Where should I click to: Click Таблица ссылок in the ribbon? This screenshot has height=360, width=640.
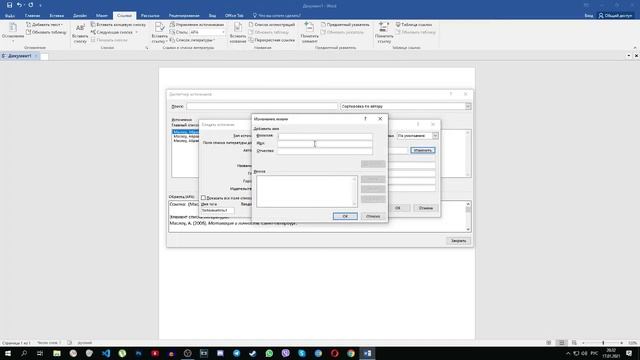pyautogui.click(x=413, y=24)
